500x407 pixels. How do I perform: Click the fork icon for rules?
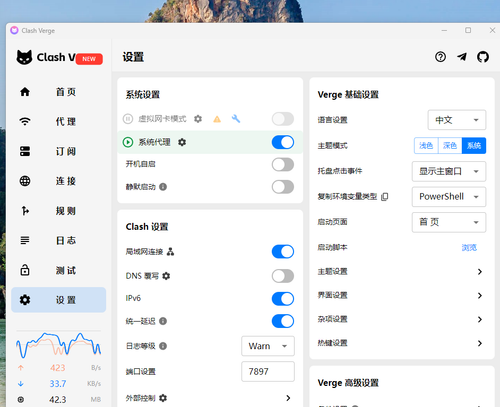(25, 211)
